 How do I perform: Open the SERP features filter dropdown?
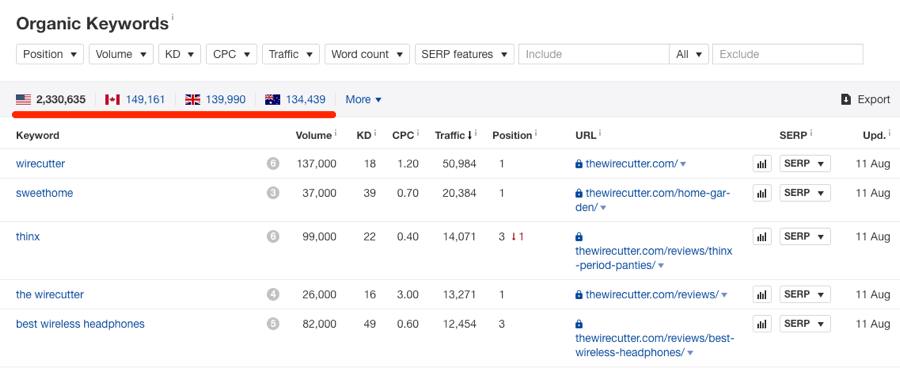click(x=464, y=55)
